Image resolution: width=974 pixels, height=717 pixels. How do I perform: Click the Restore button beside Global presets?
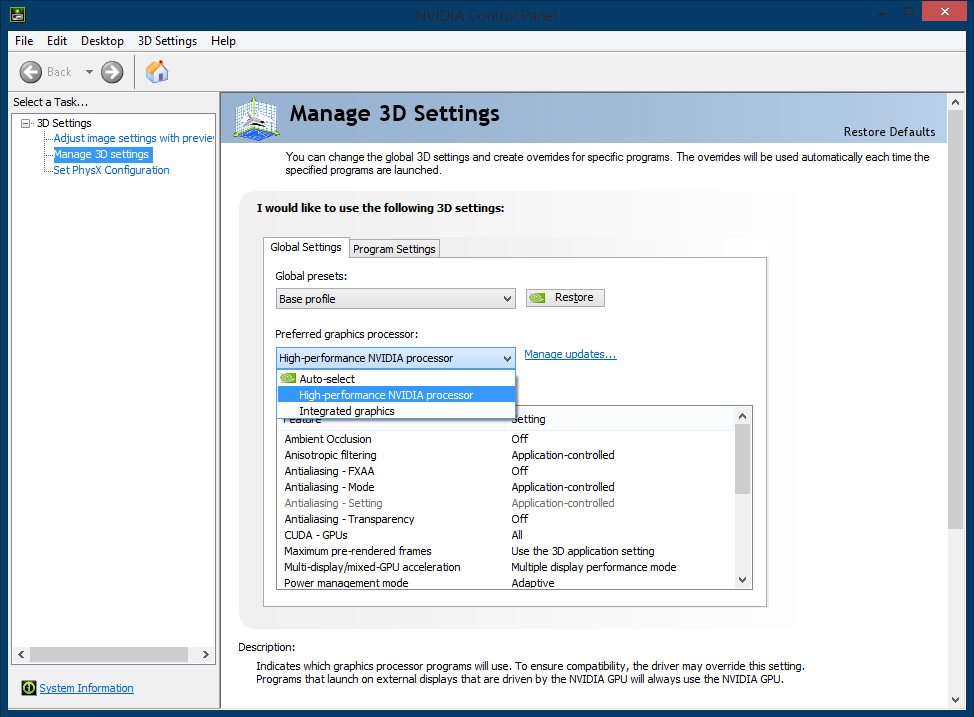[x=565, y=298]
